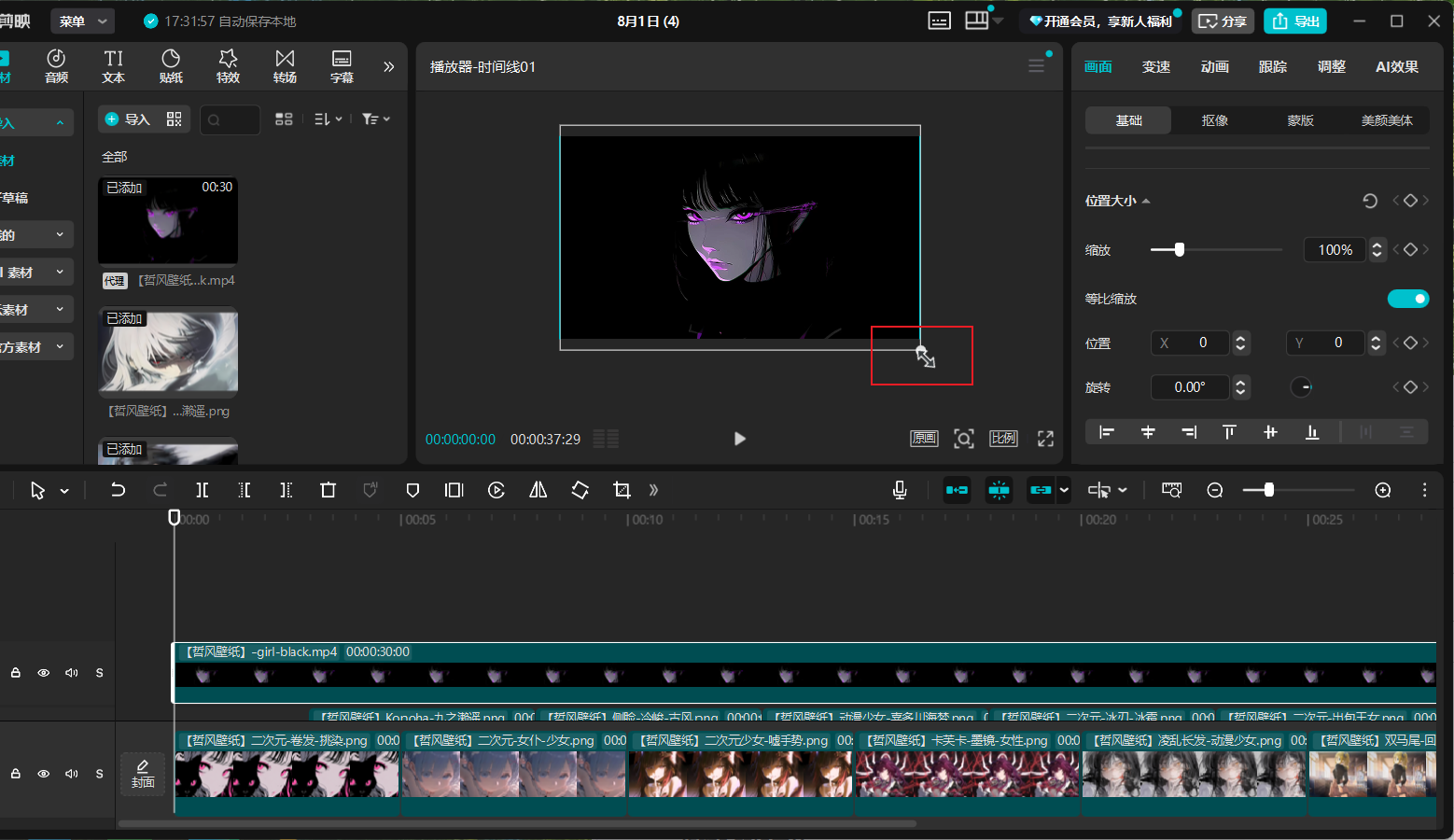Switch to the 变速 tab

point(1156,67)
